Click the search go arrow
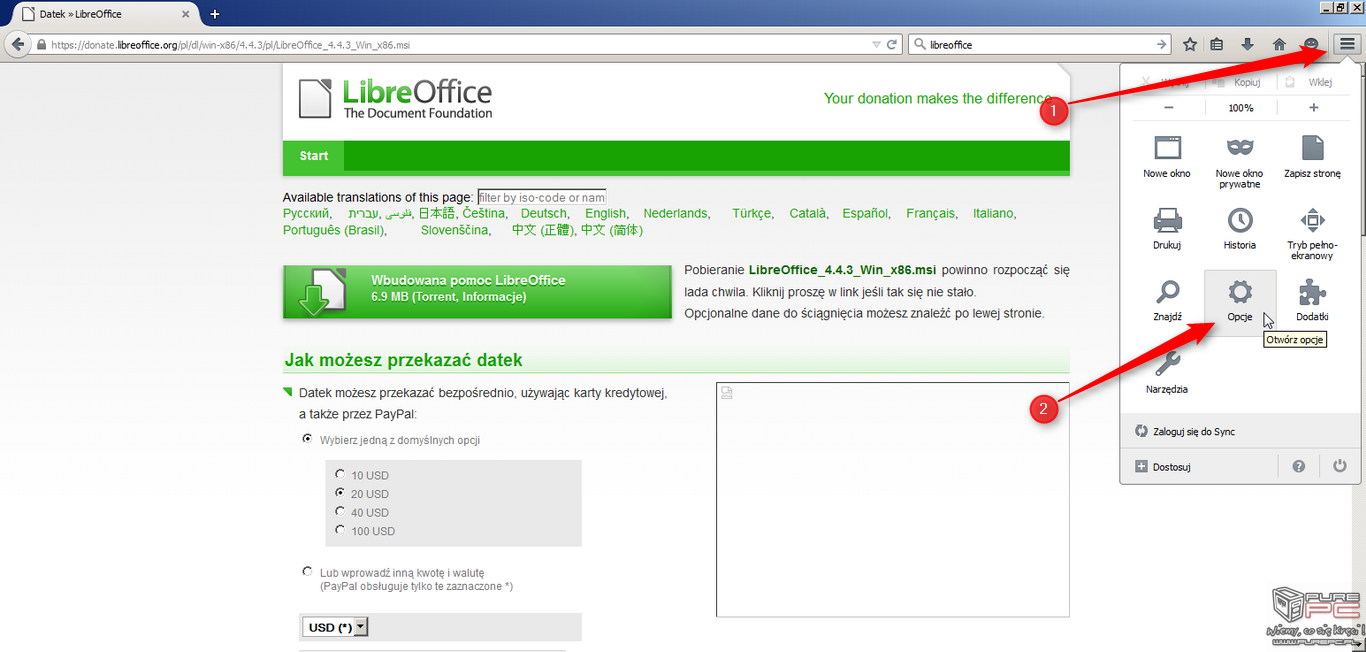 click(x=1161, y=44)
